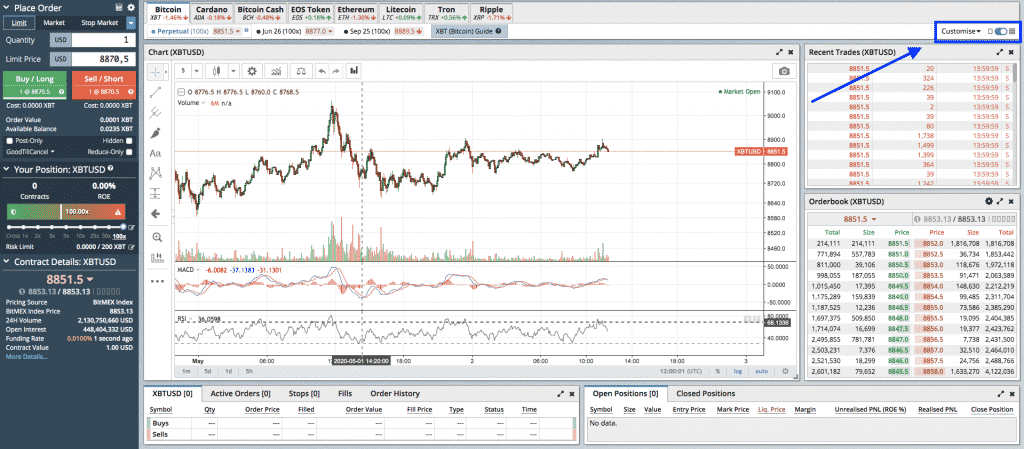Image resolution: width=1024 pixels, height=449 pixels.
Task: Select the Market order tab
Action: point(54,23)
